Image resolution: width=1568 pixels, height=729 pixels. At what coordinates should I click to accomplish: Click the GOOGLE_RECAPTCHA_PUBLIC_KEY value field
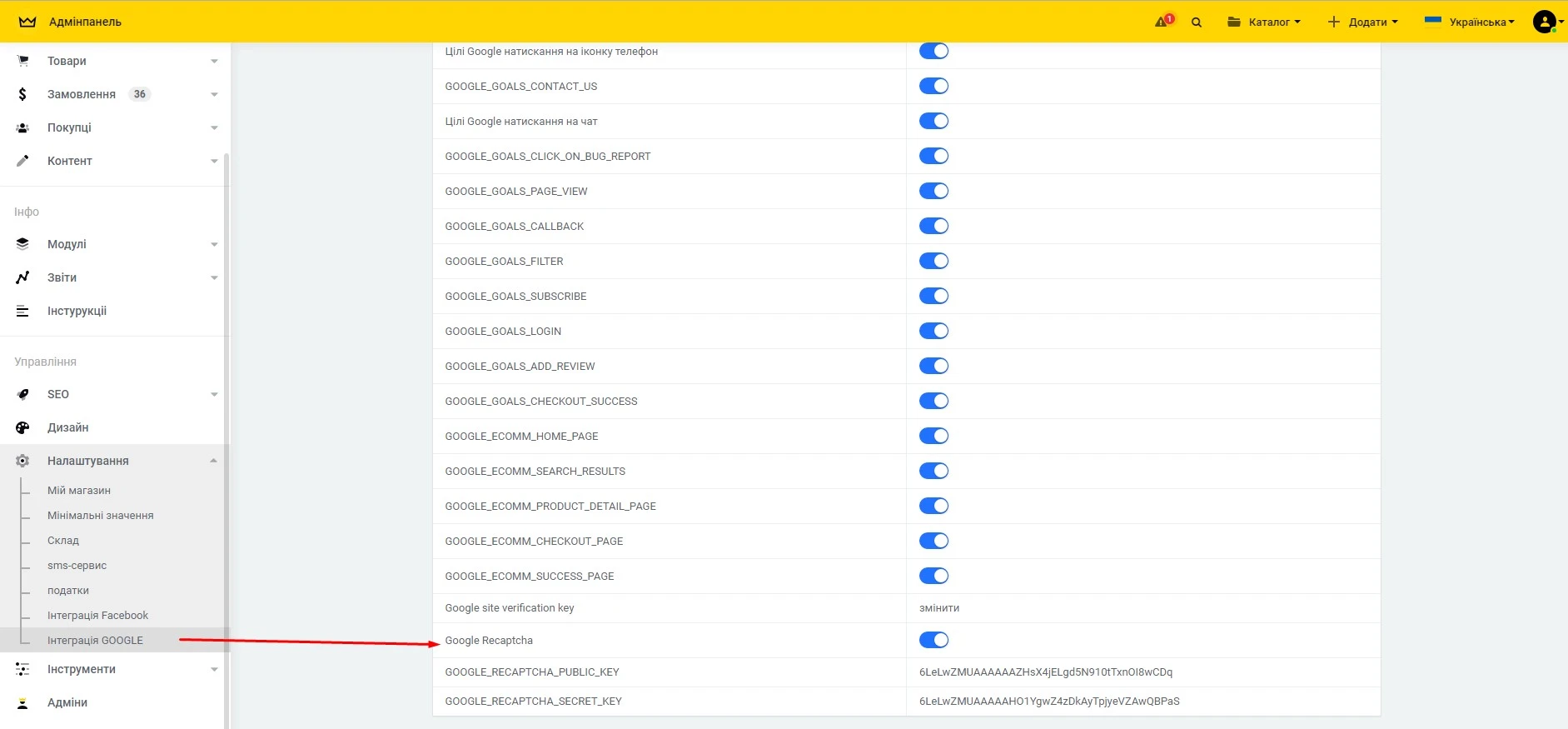(x=1045, y=672)
